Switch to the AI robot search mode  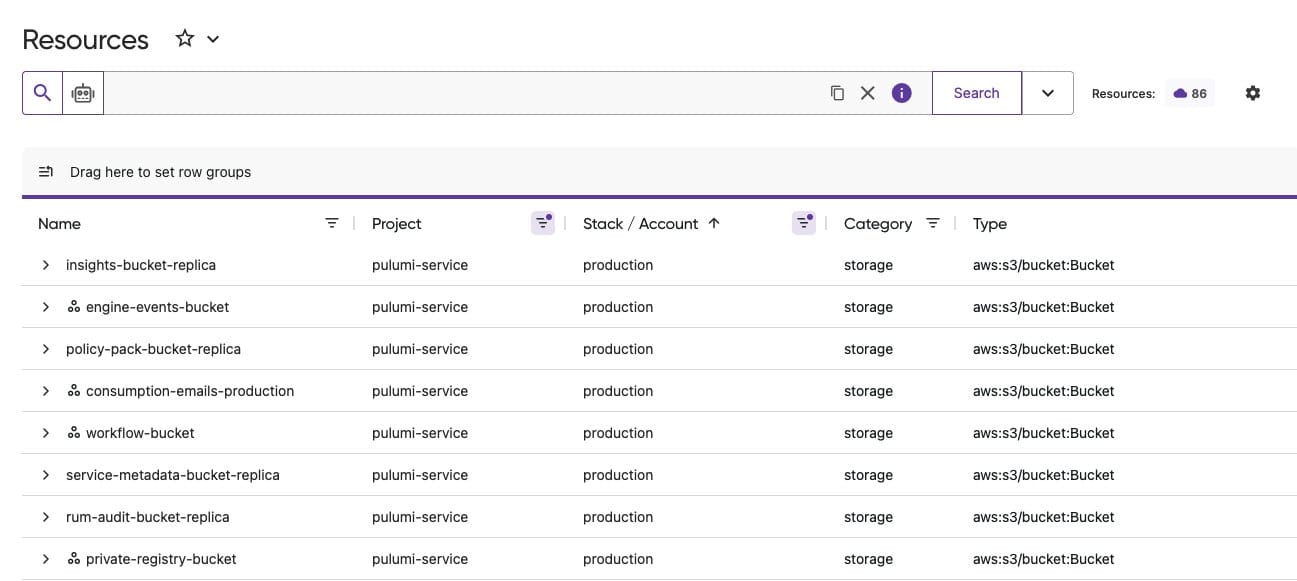pyautogui.click(x=83, y=93)
